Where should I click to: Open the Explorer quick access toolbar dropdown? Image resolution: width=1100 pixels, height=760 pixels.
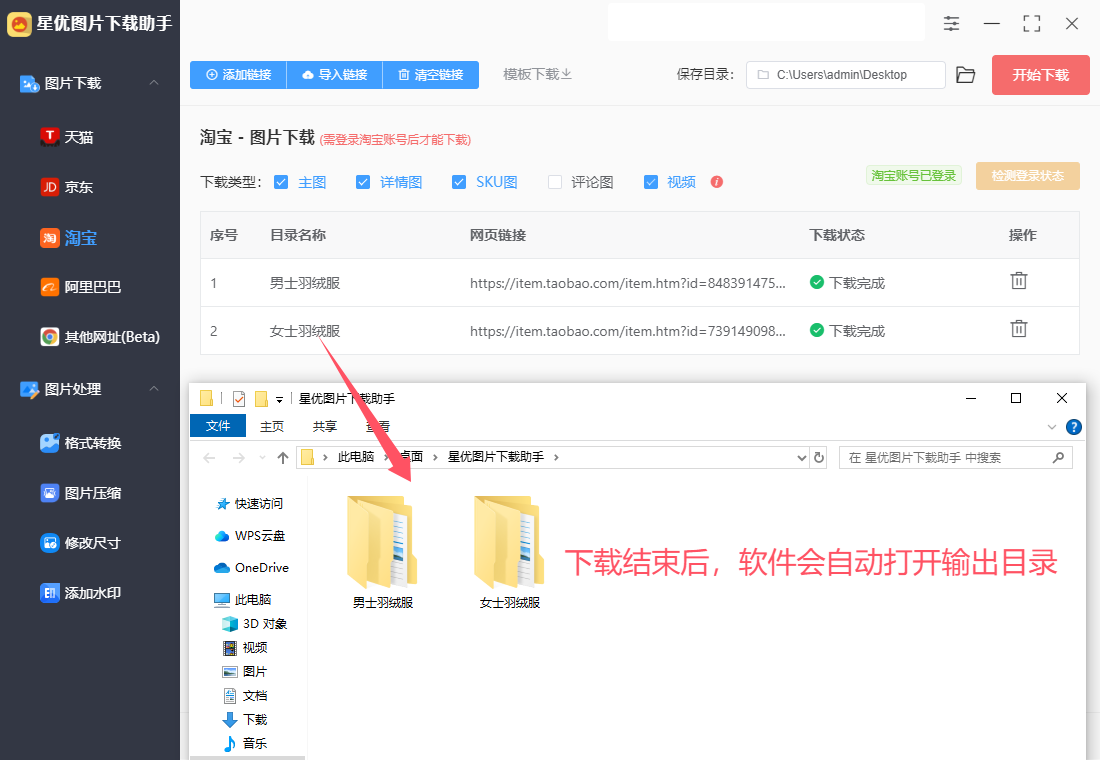279,400
